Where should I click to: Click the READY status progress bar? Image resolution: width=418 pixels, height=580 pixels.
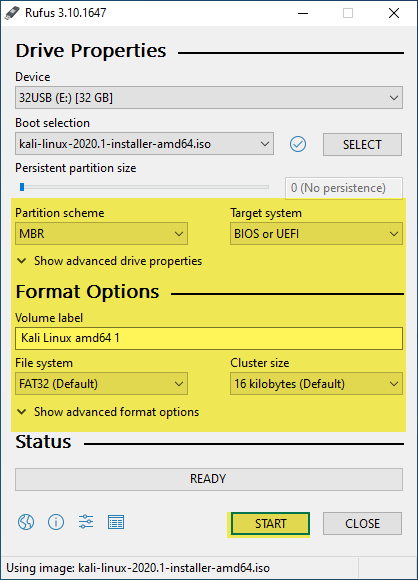pos(209,479)
